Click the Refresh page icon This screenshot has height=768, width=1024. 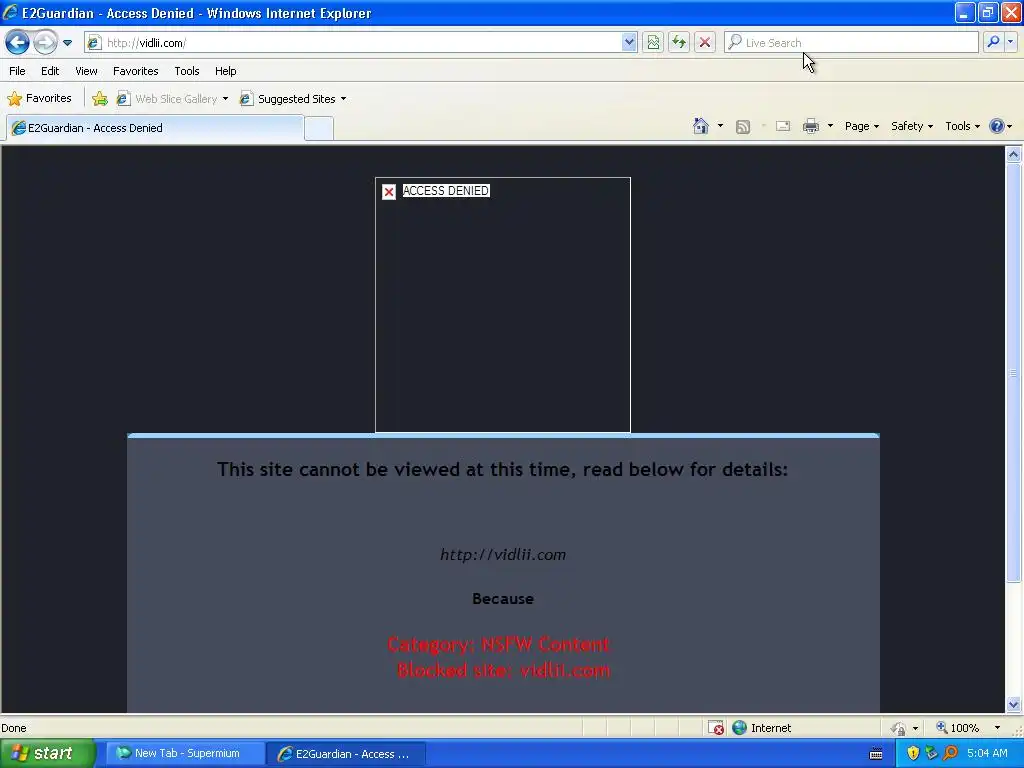coord(679,43)
